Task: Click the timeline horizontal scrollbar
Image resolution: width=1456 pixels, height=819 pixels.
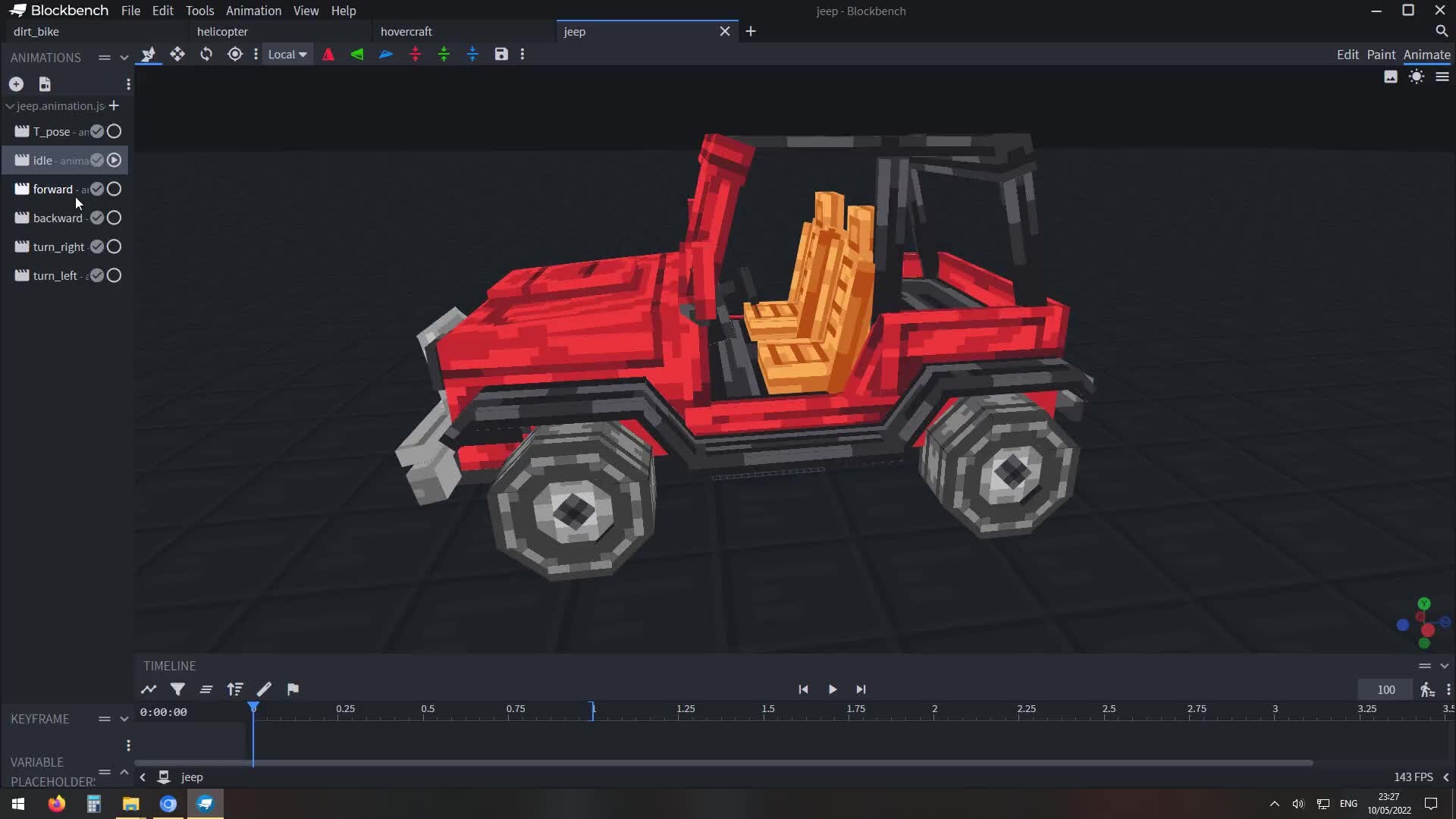Action: (723, 763)
